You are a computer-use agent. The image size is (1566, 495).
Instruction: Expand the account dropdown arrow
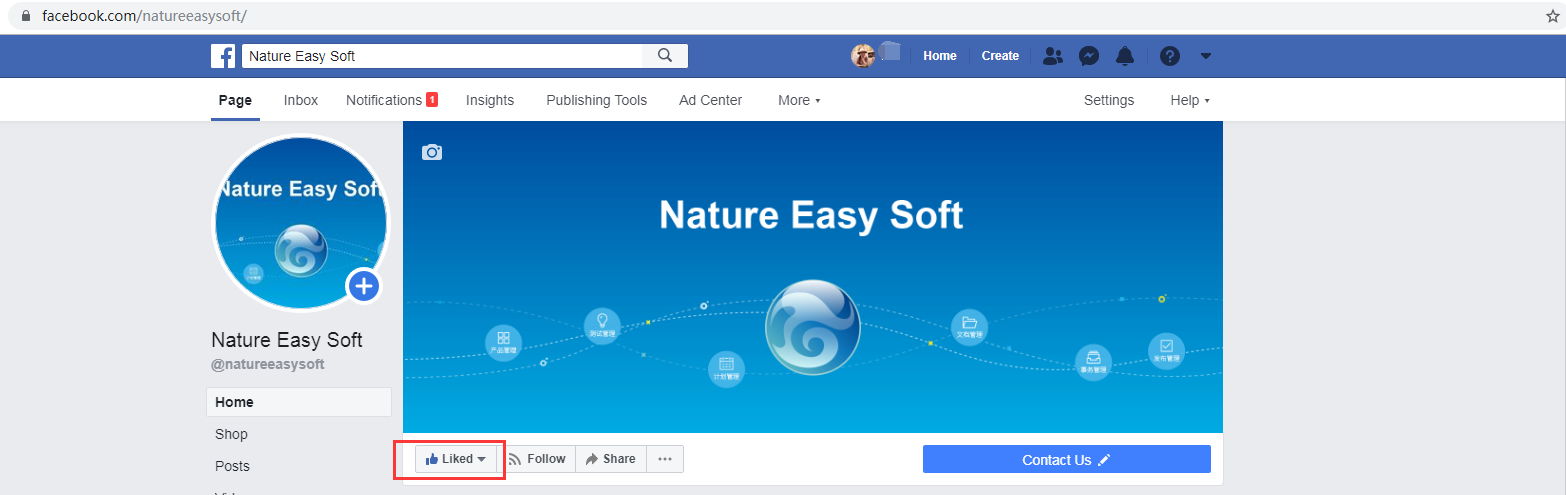[x=1206, y=56]
